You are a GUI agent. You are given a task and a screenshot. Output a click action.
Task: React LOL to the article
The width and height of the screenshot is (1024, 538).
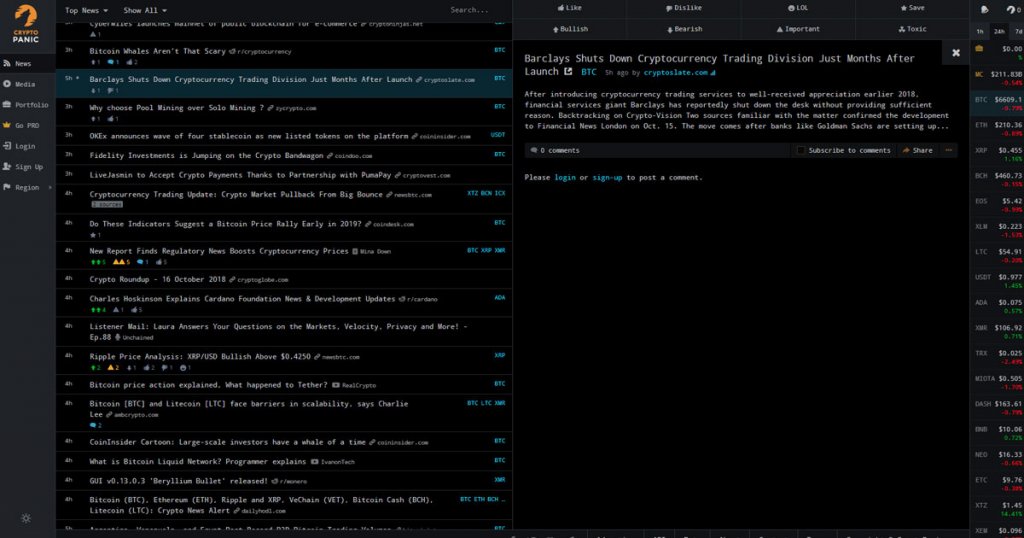click(x=798, y=8)
